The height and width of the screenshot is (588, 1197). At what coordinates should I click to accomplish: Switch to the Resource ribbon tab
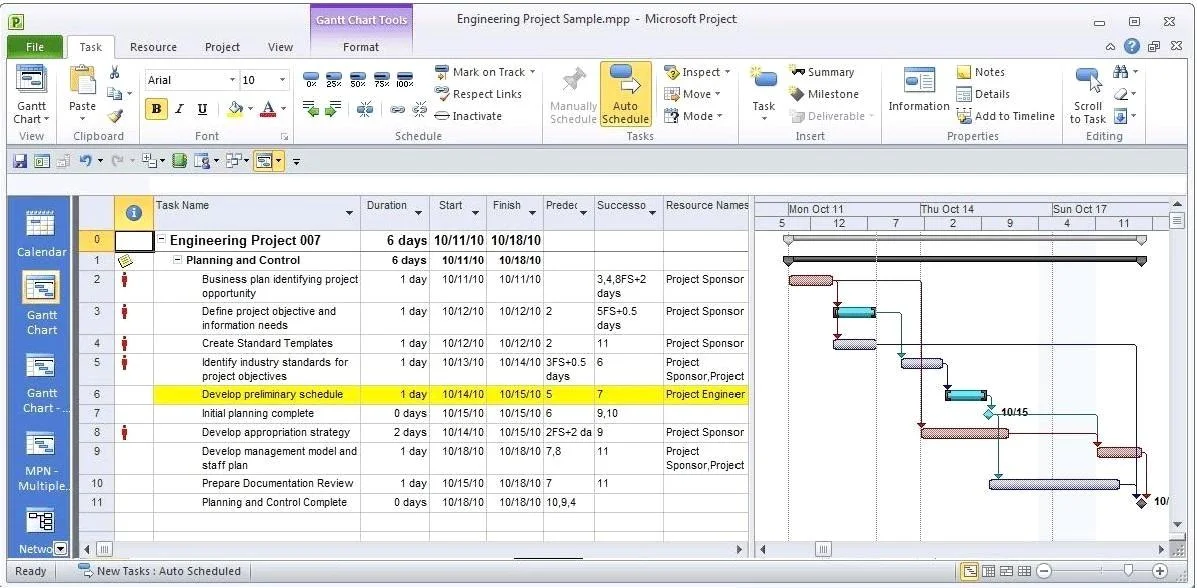point(153,47)
